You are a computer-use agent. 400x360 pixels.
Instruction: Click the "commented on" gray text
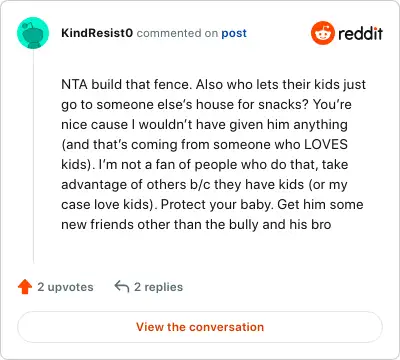coord(177,33)
